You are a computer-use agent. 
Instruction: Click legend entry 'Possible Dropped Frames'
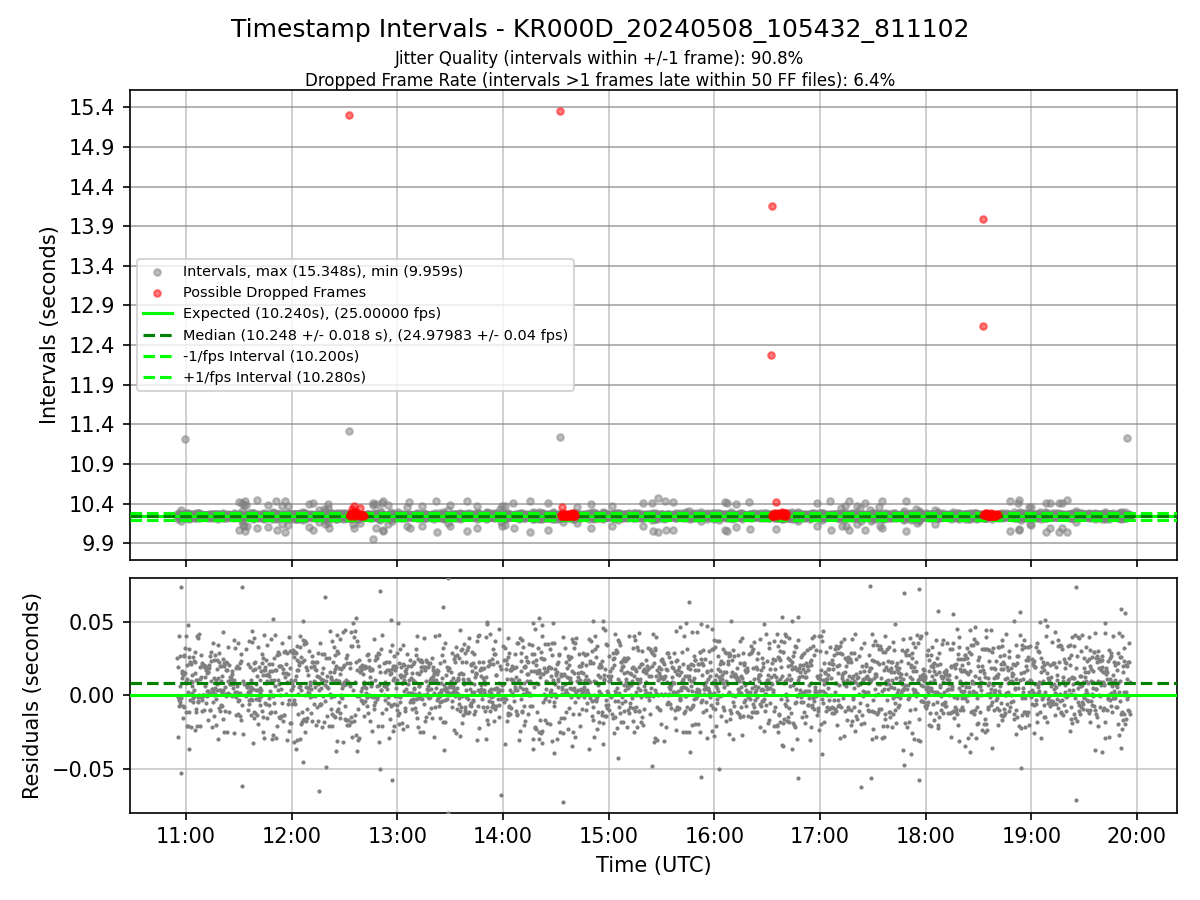[274, 292]
